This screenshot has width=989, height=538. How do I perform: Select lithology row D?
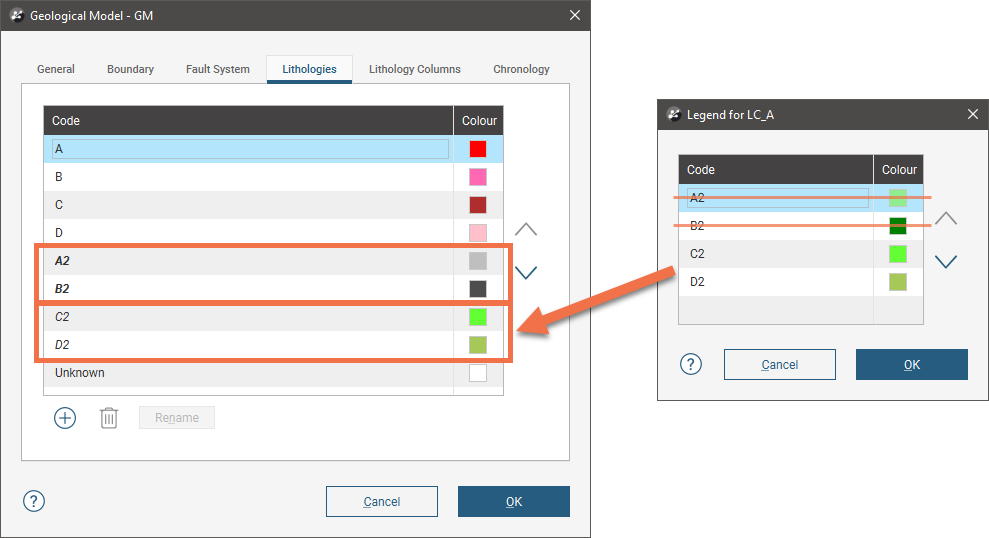click(x=273, y=233)
